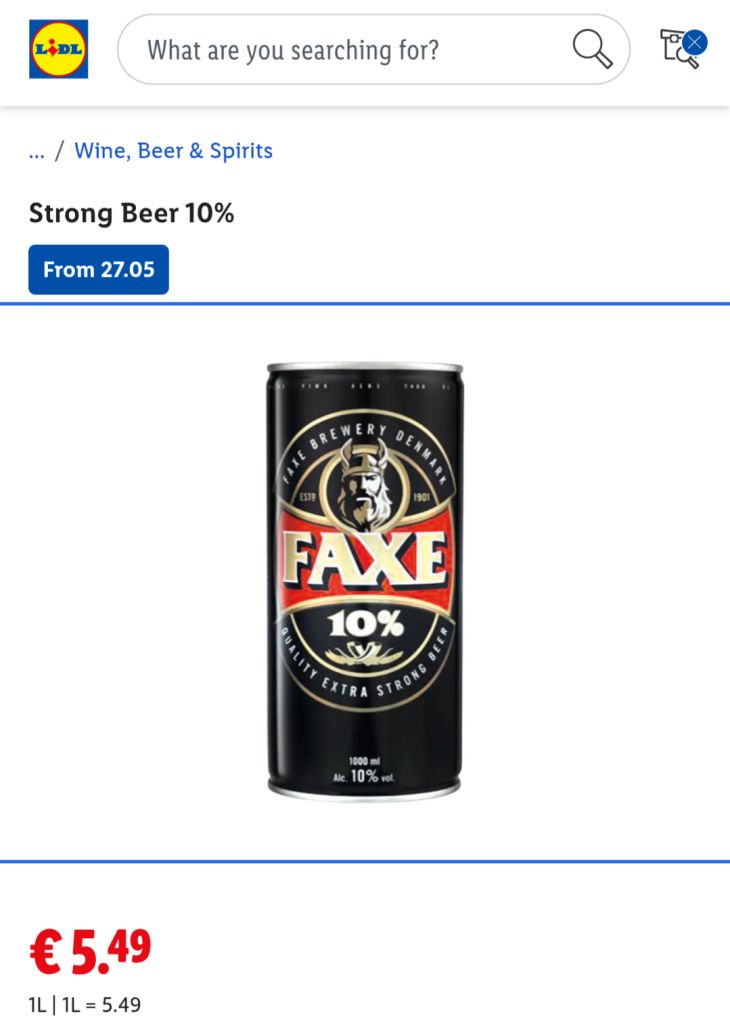The image size is (730, 1024).
Task: Click the red € 5.49 price
Action: [90, 950]
